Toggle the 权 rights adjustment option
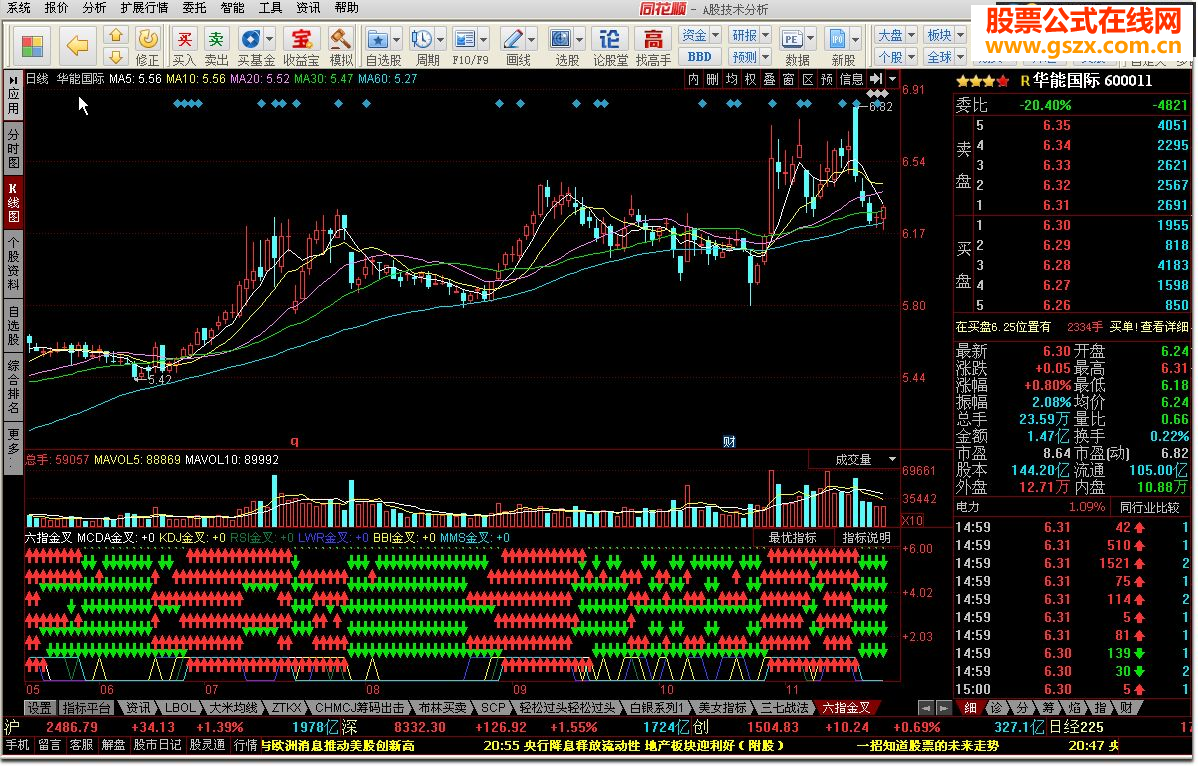The height and width of the screenshot is (766, 1198). (x=750, y=79)
